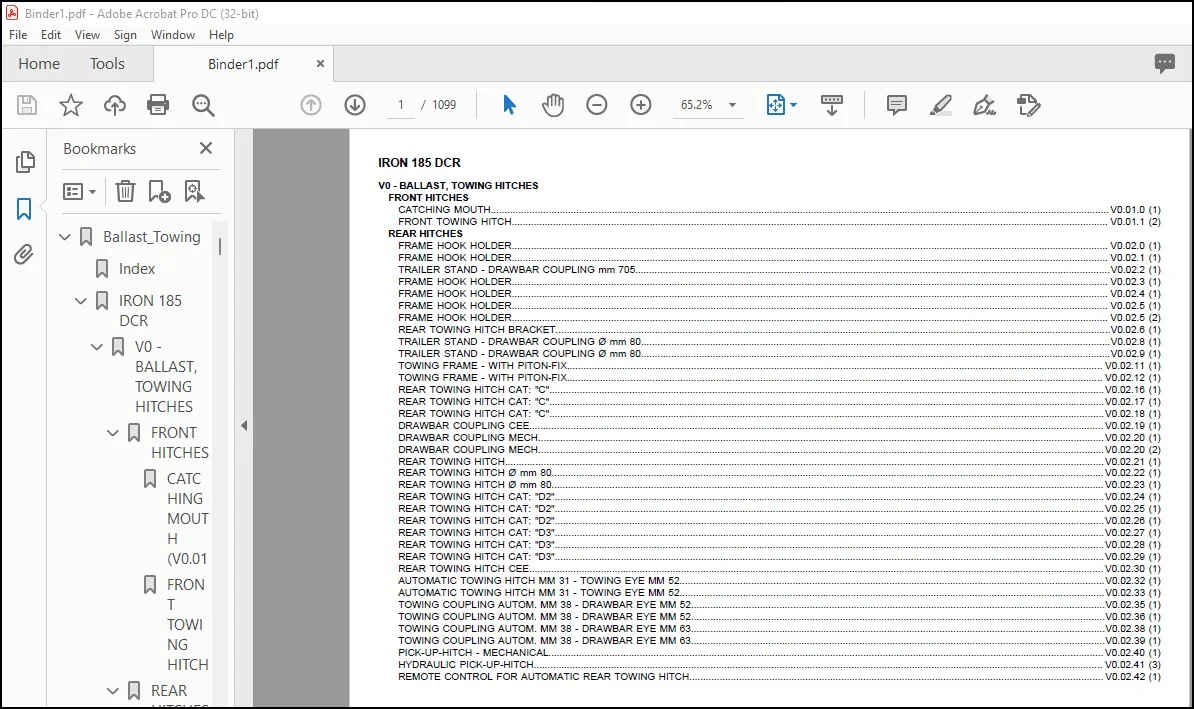This screenshot has height=709, width=1194.
Task: Open the Sign menu
Action: [125, 35]
